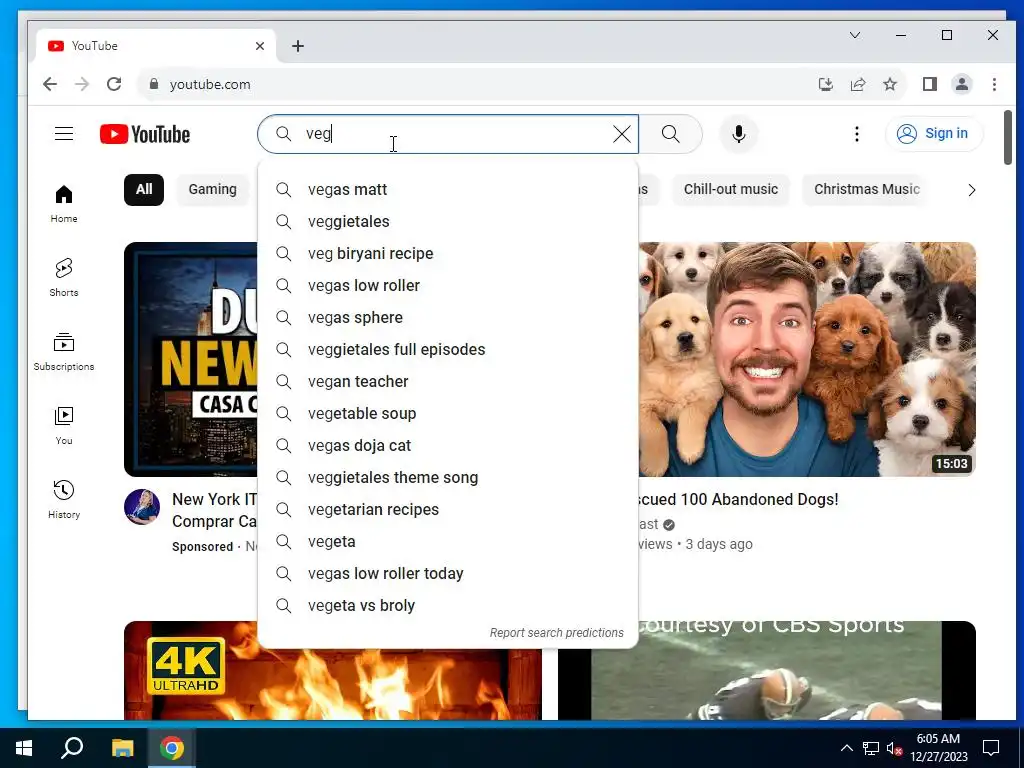View site information lock icon
This screenshot has height=768, width=1024.
point(154,84)
